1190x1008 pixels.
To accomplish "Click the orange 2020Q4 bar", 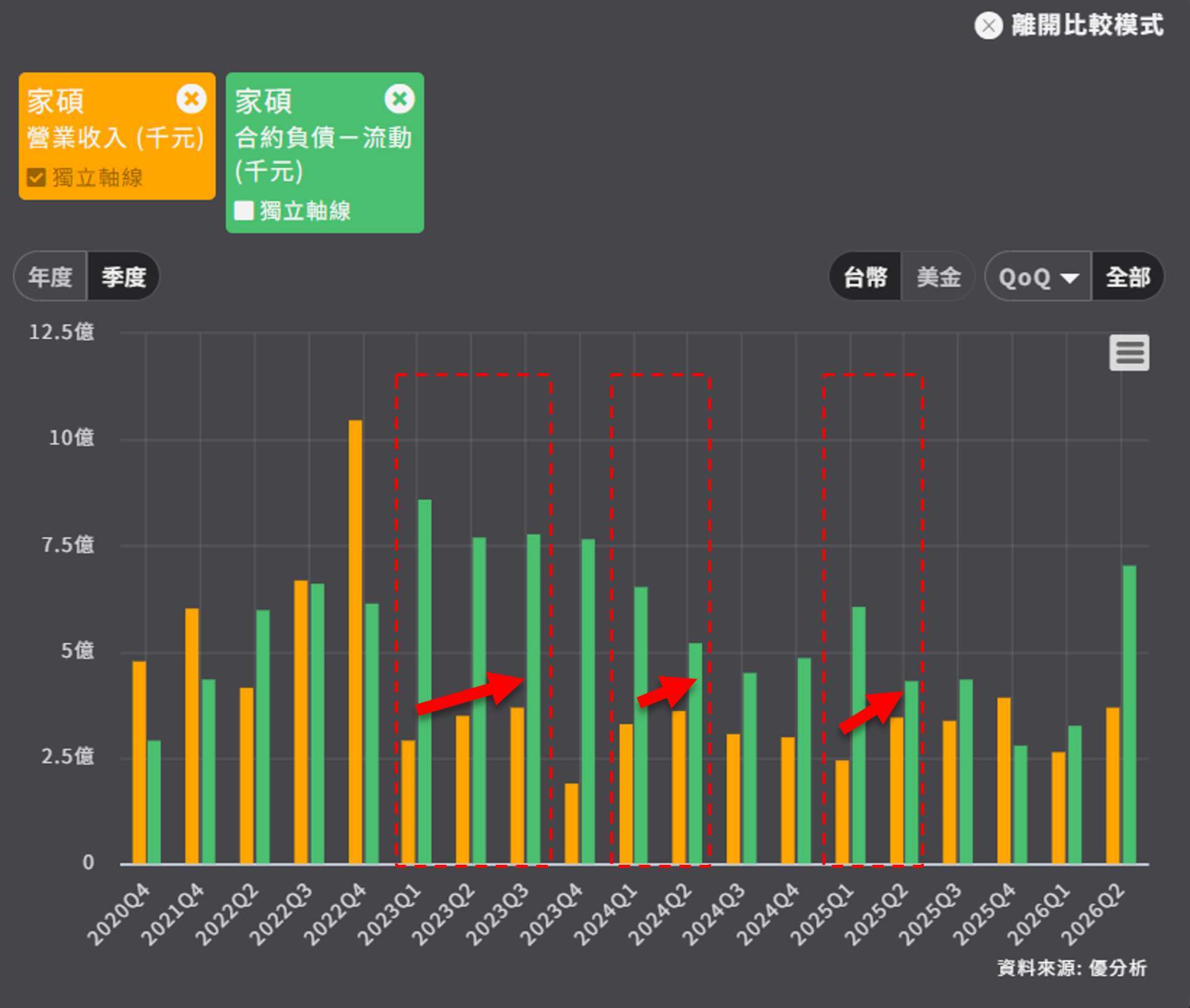I will tap(139, 763).
